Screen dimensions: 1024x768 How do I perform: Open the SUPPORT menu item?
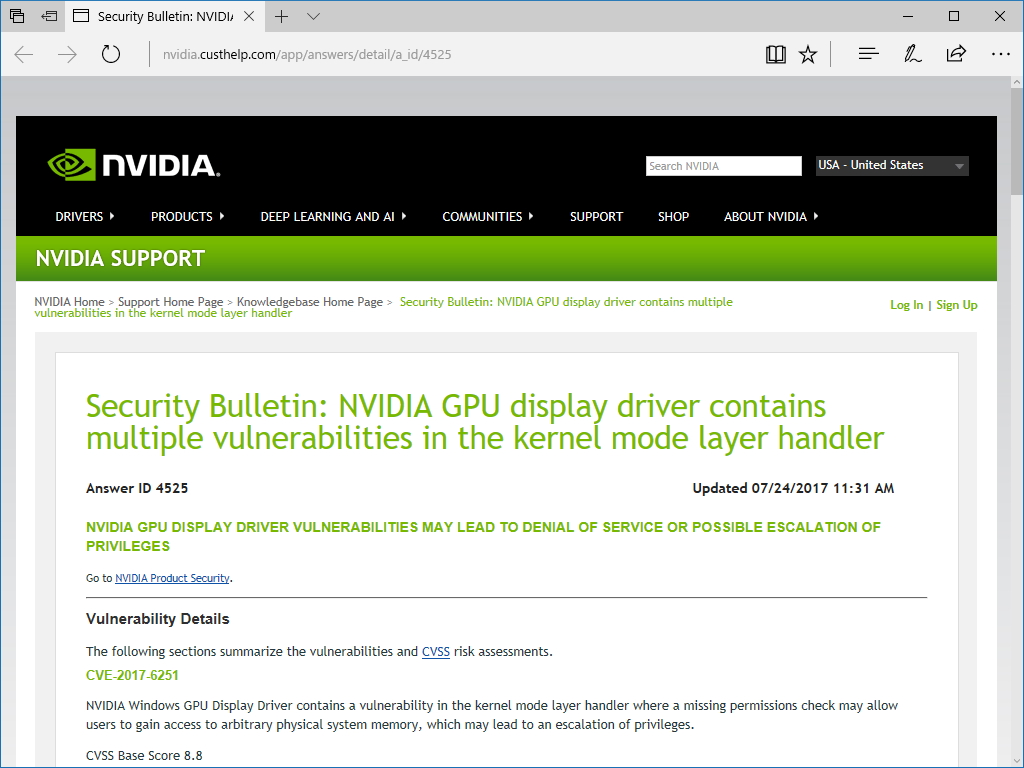(x=596, y=216)
